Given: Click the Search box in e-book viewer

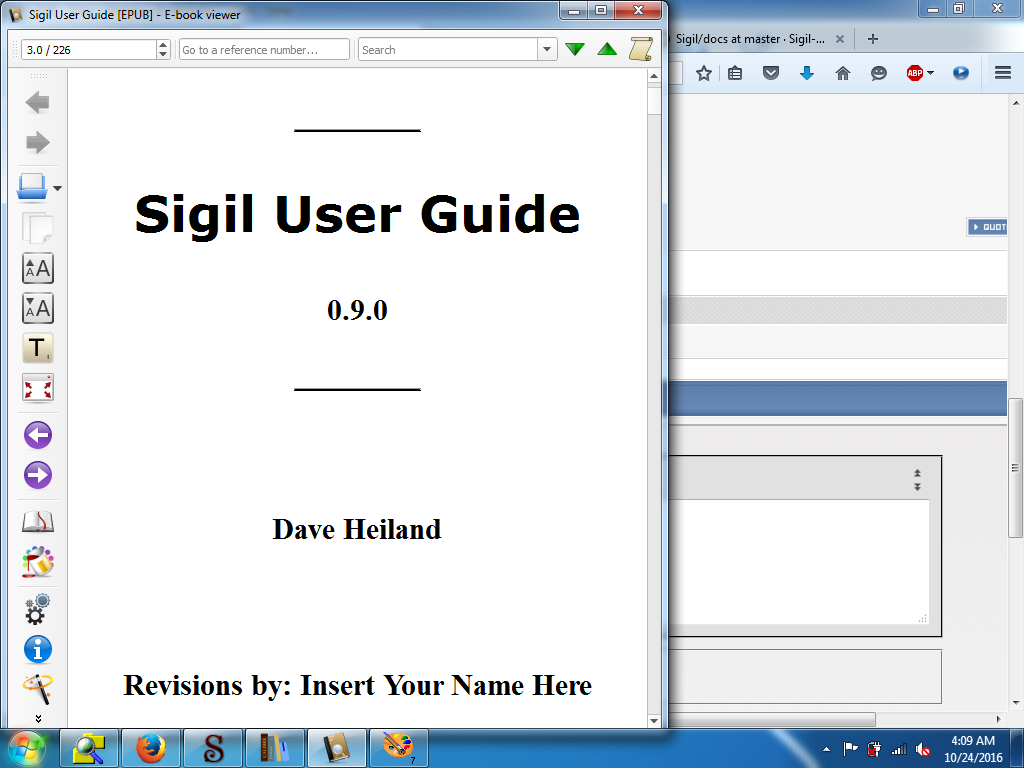Looking at the screenshot, I should click(x=448, y=50).
